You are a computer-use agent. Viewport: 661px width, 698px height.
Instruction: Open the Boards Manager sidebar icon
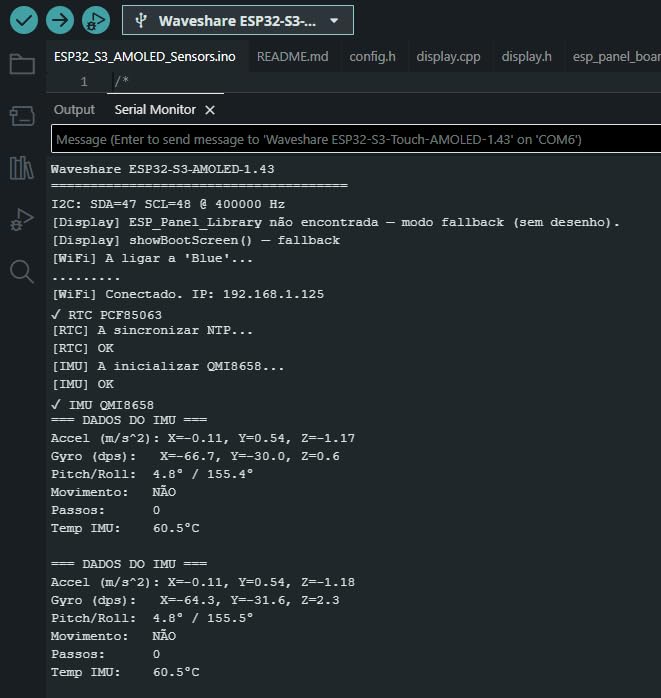pos(22,116)
